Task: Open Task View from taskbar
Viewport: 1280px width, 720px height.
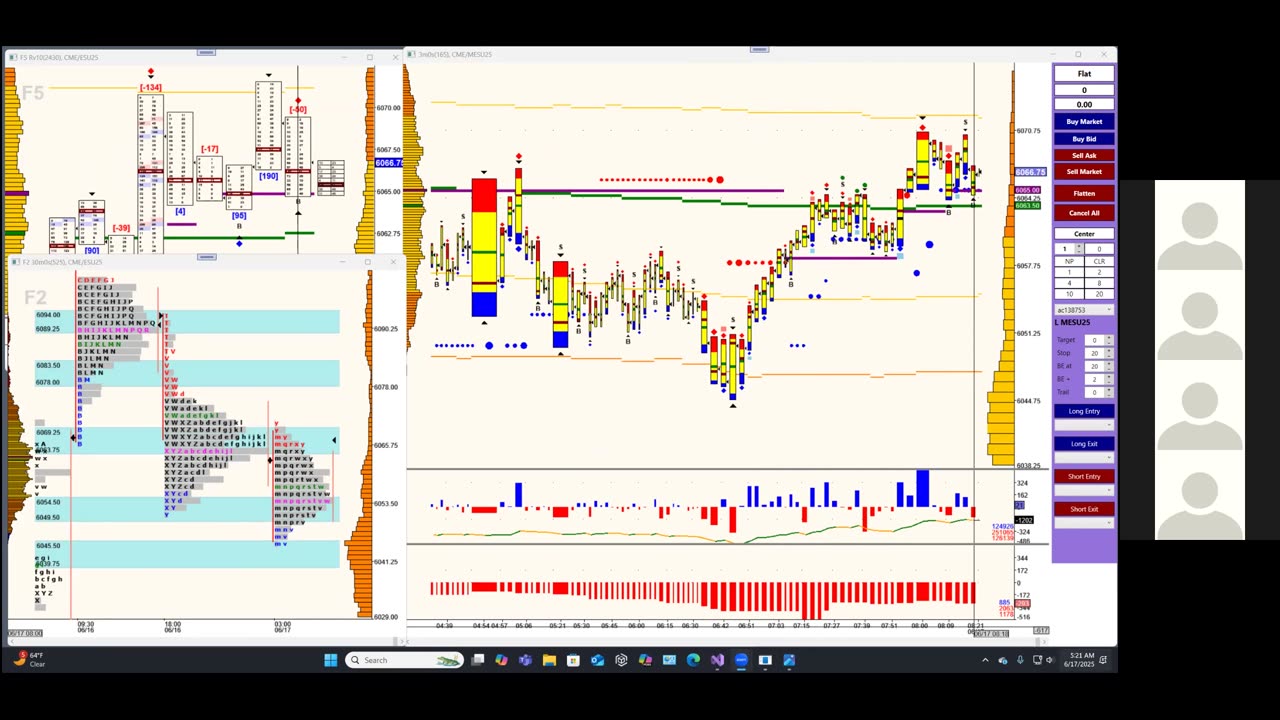Action: pos(478,660)
